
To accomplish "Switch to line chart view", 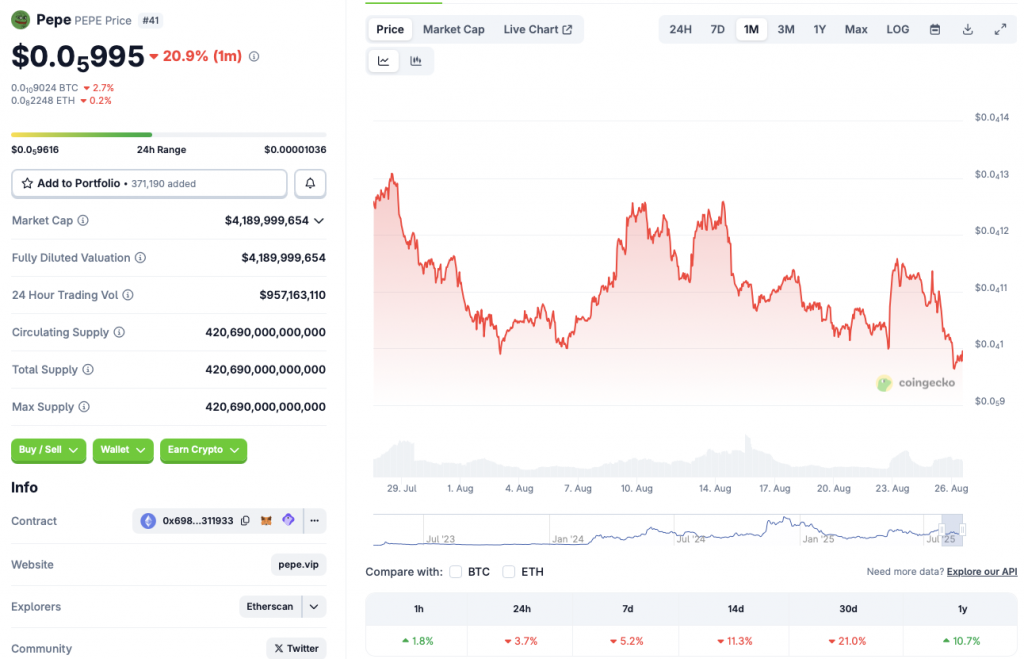I will point(383,61).
